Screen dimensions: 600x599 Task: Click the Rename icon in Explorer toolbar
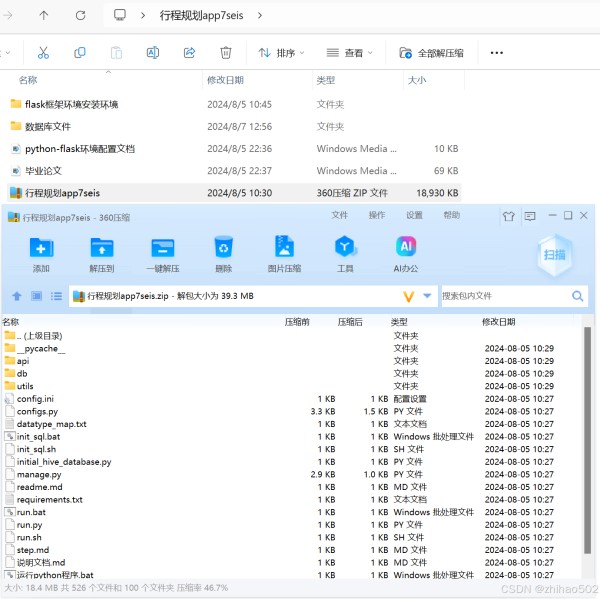[153, 53]
